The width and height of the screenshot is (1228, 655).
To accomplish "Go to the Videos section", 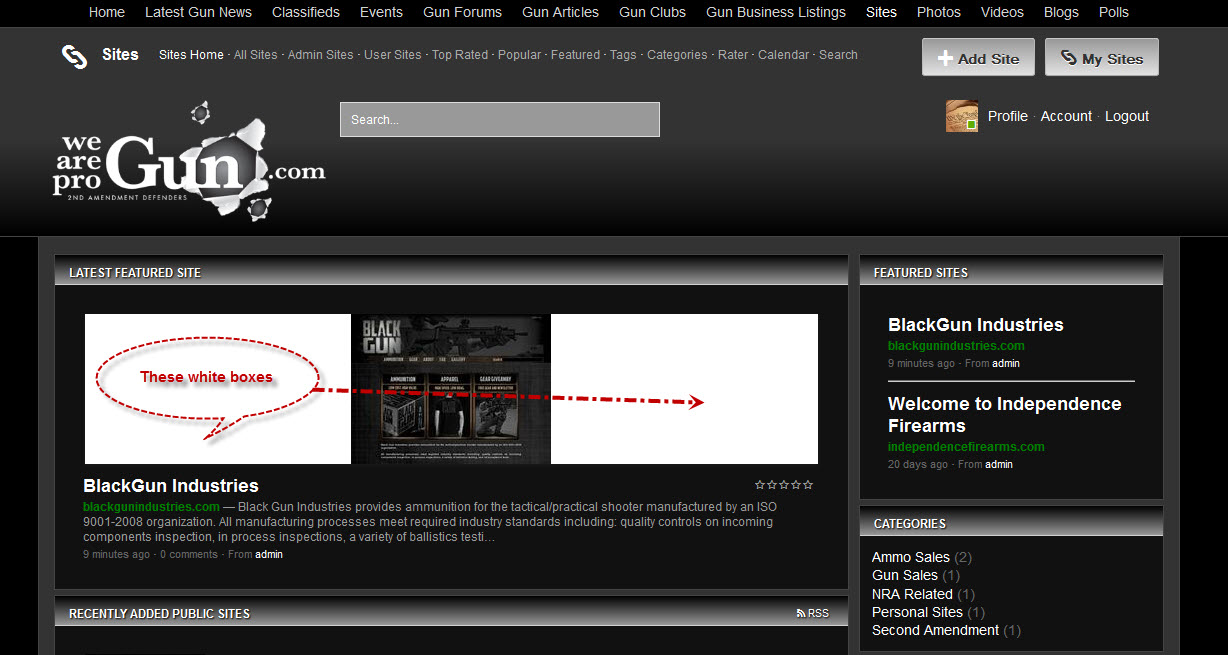I will [1002, 12].
